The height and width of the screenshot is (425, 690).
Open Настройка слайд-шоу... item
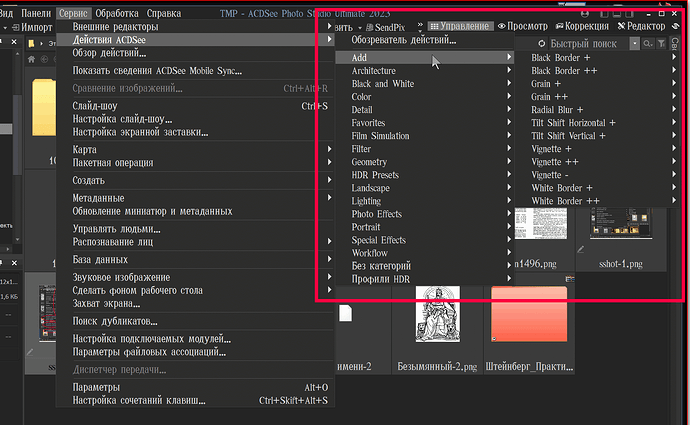point(195,119)
